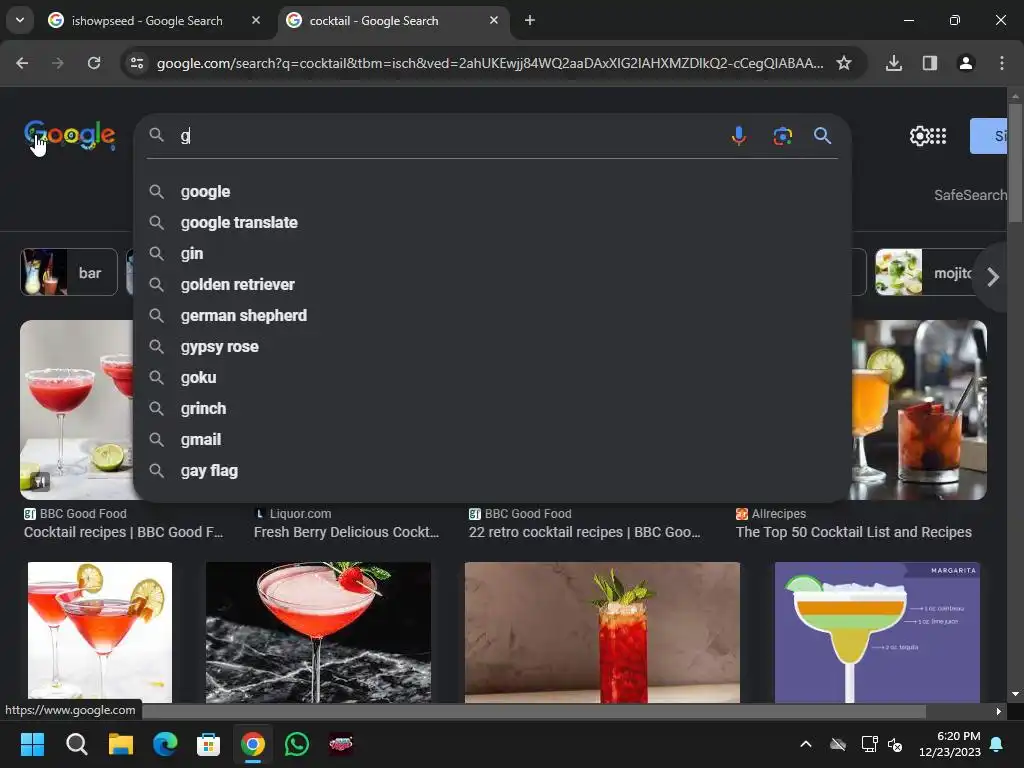This screenshot has width=1024, height=768.
Task: Open Google quick settings gear
Action: click(919, 136)
